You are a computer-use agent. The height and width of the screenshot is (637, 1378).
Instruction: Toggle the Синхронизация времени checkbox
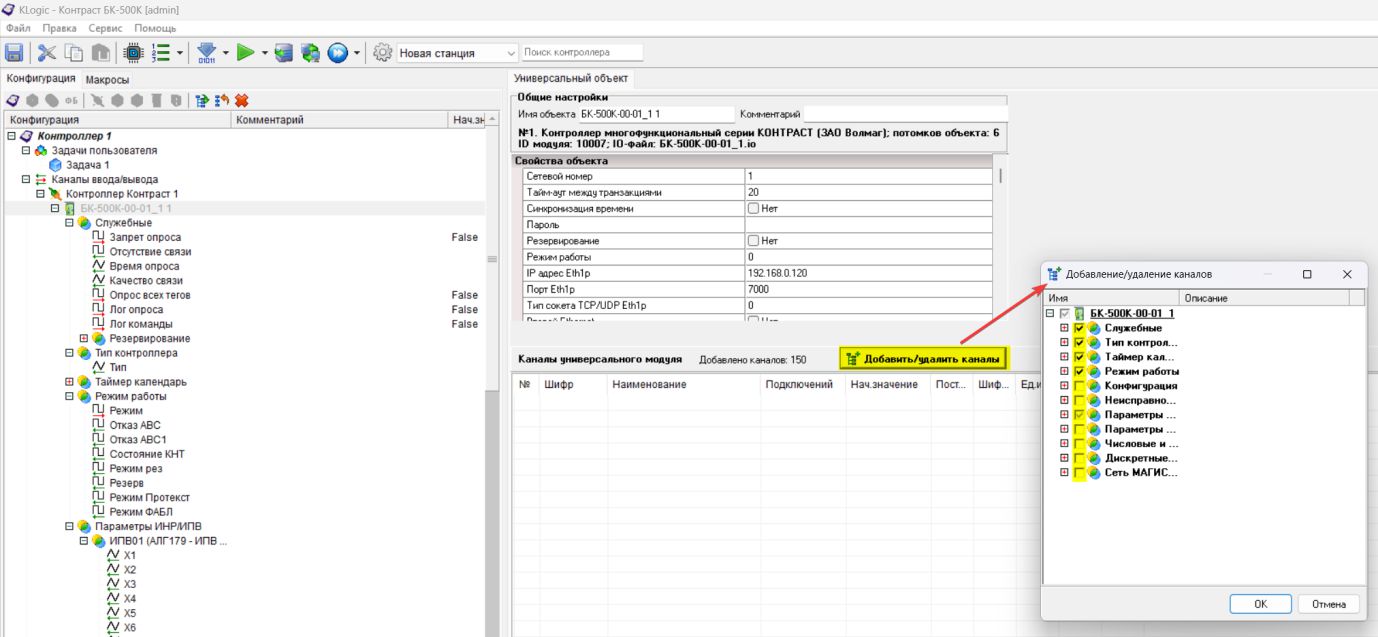pos(753,209)
